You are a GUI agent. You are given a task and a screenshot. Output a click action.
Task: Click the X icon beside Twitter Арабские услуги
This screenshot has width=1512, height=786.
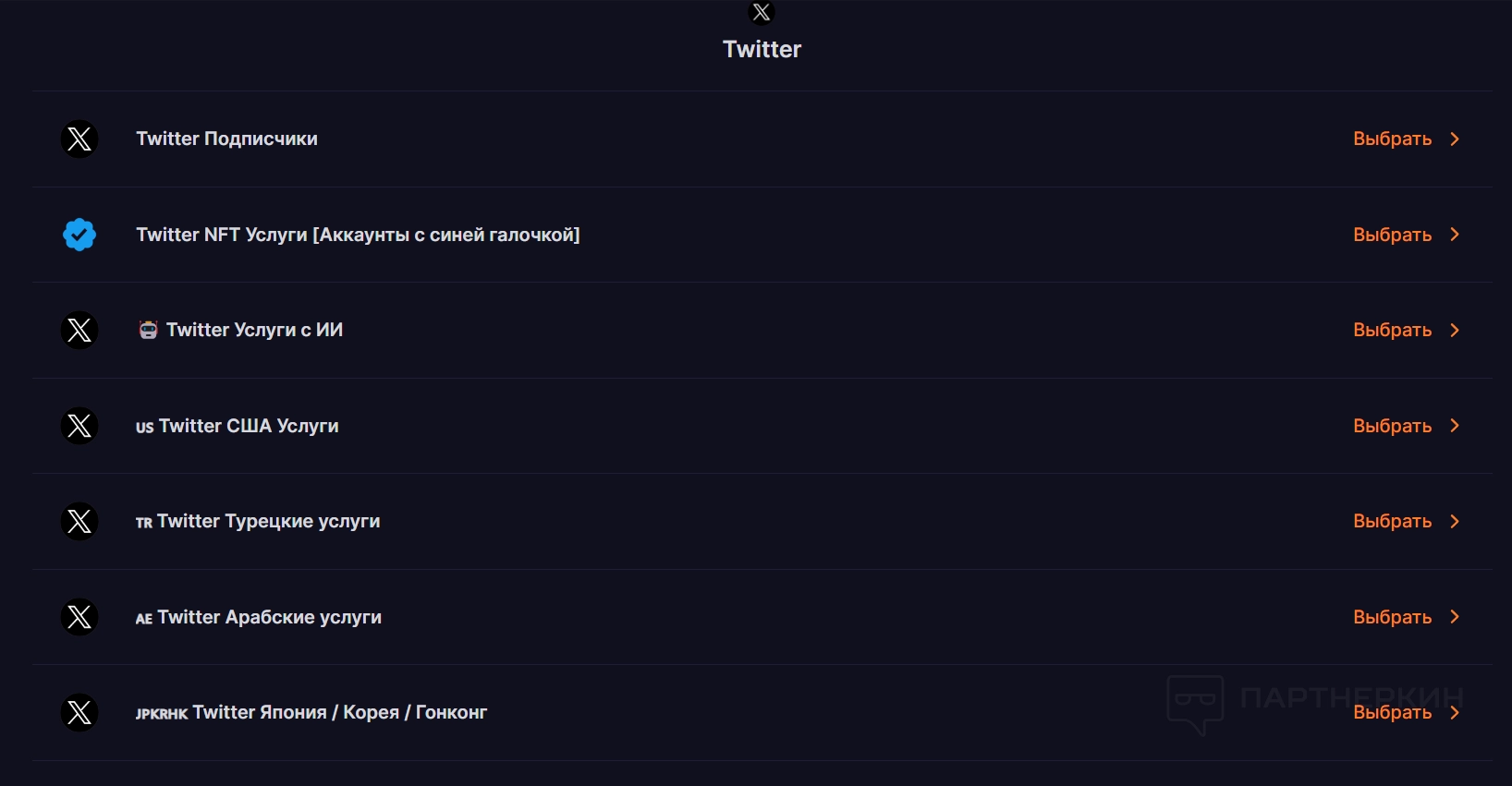[x=79, y=617]
